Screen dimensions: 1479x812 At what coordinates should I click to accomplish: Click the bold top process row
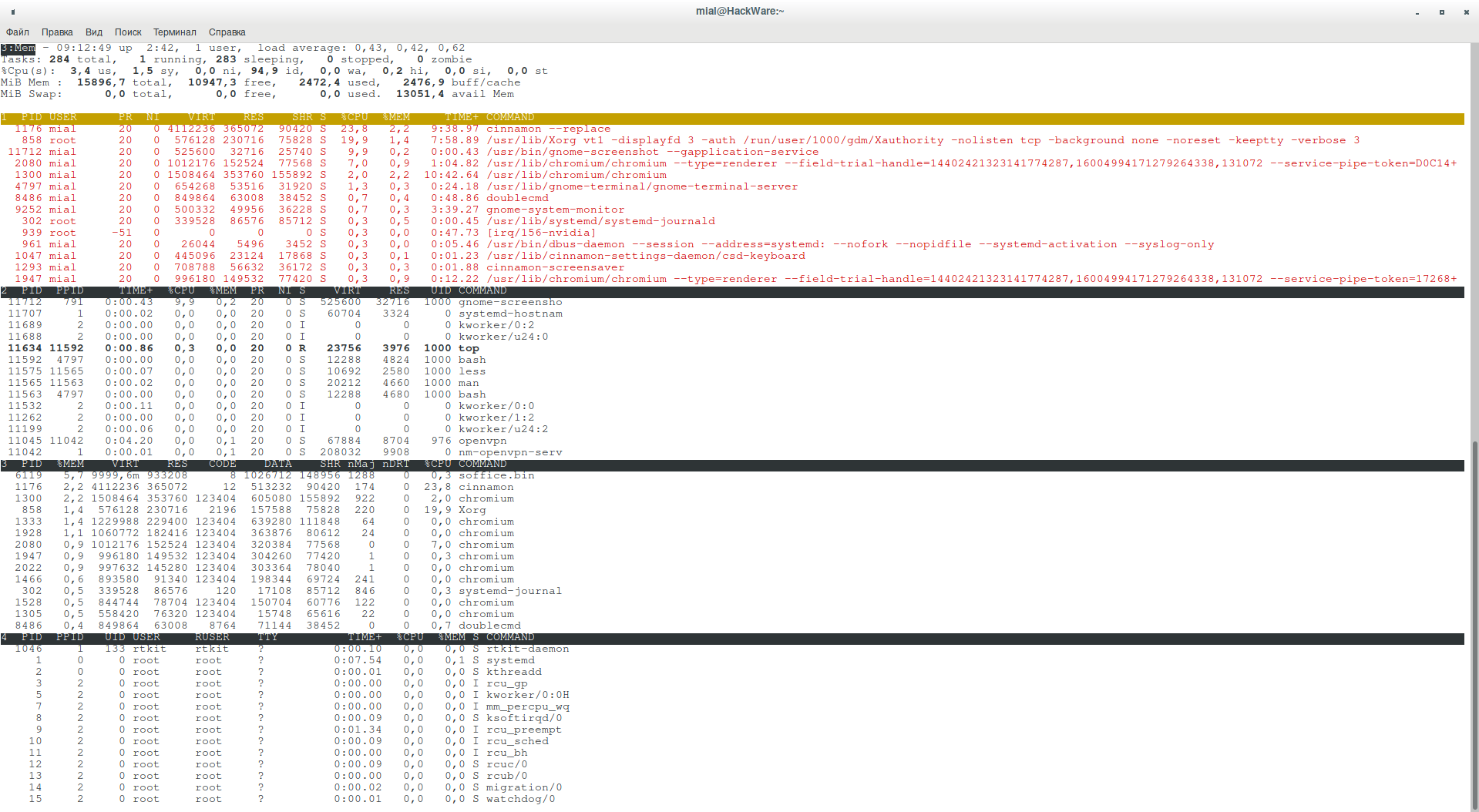(x=469, y=348)
